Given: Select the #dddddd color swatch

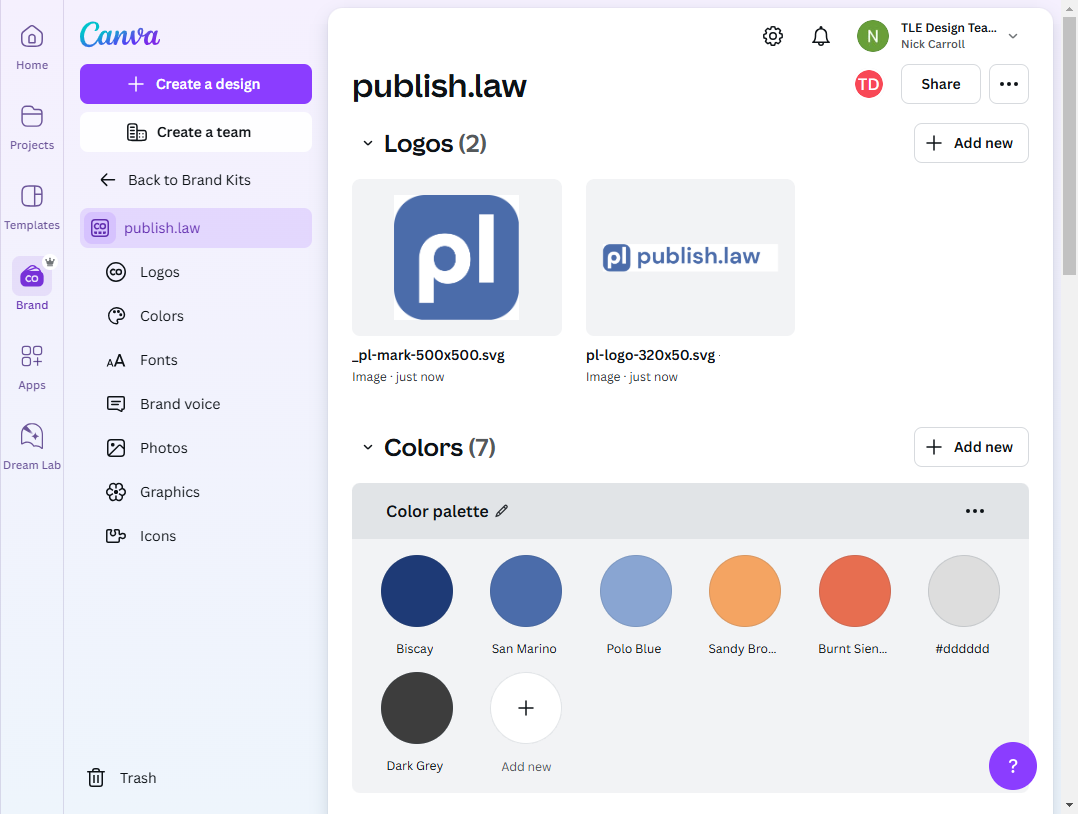Looking at the screenshot, I should [964, 591].
